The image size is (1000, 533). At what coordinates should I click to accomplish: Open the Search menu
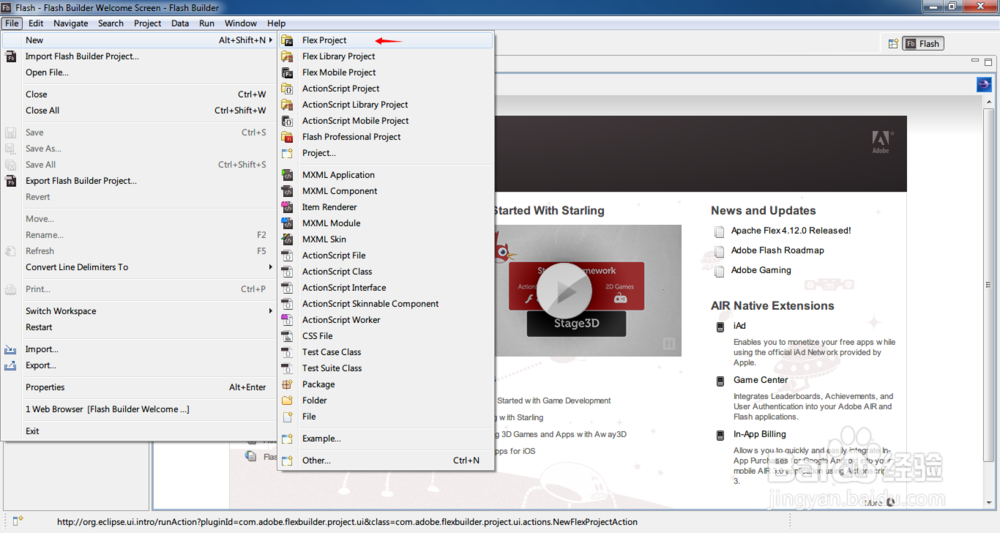[x=110, y=24]
